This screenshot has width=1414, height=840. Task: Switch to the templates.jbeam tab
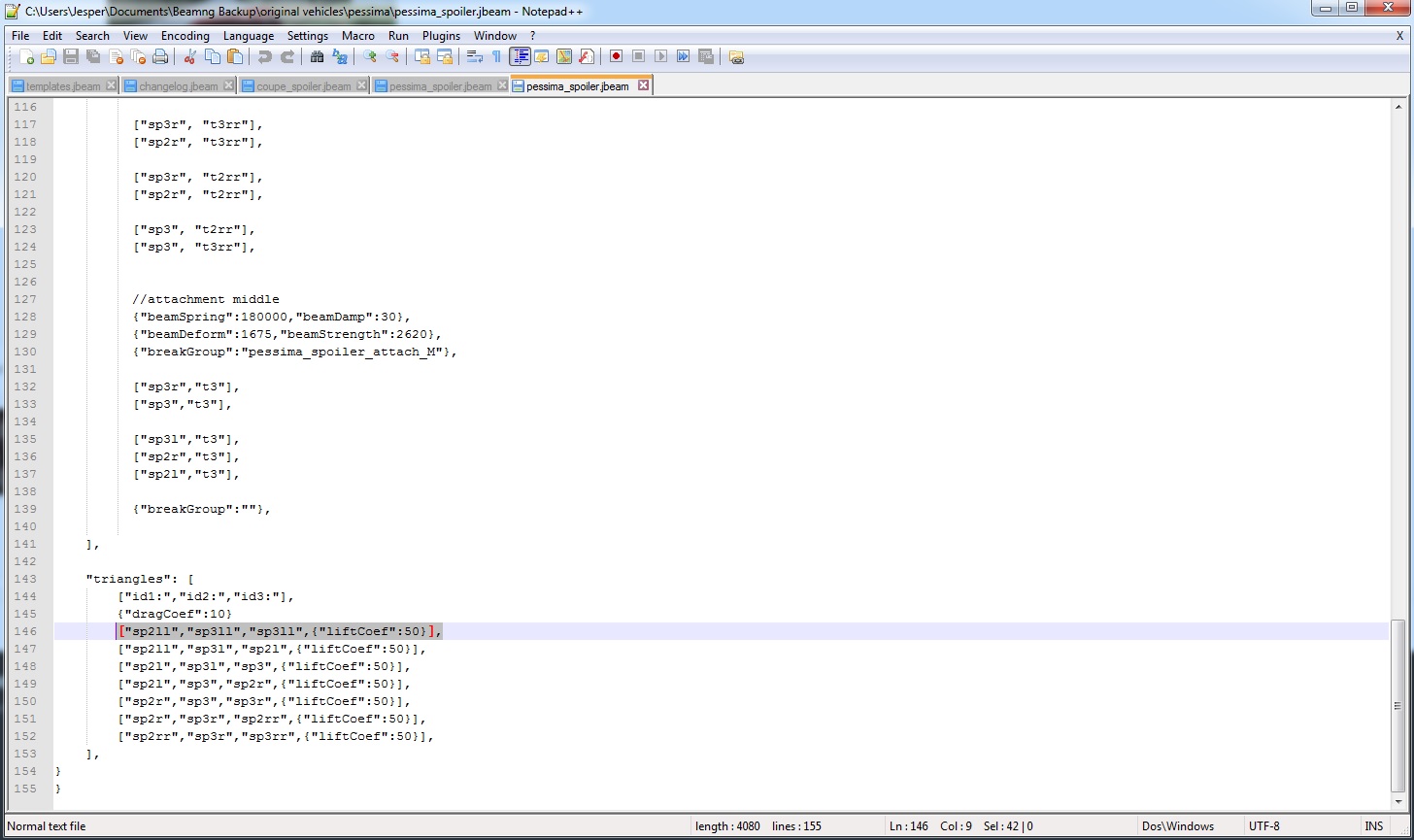click(x=63, y=86)
